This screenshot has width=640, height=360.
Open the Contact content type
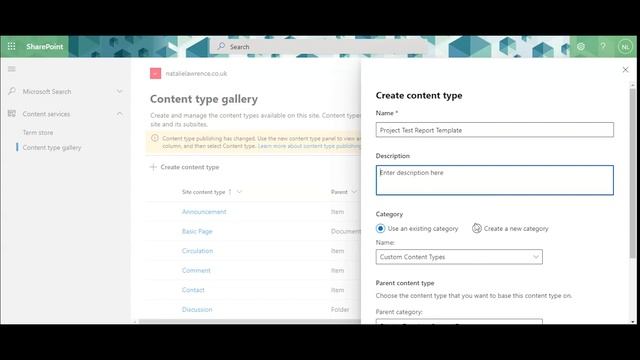[193, 290]
